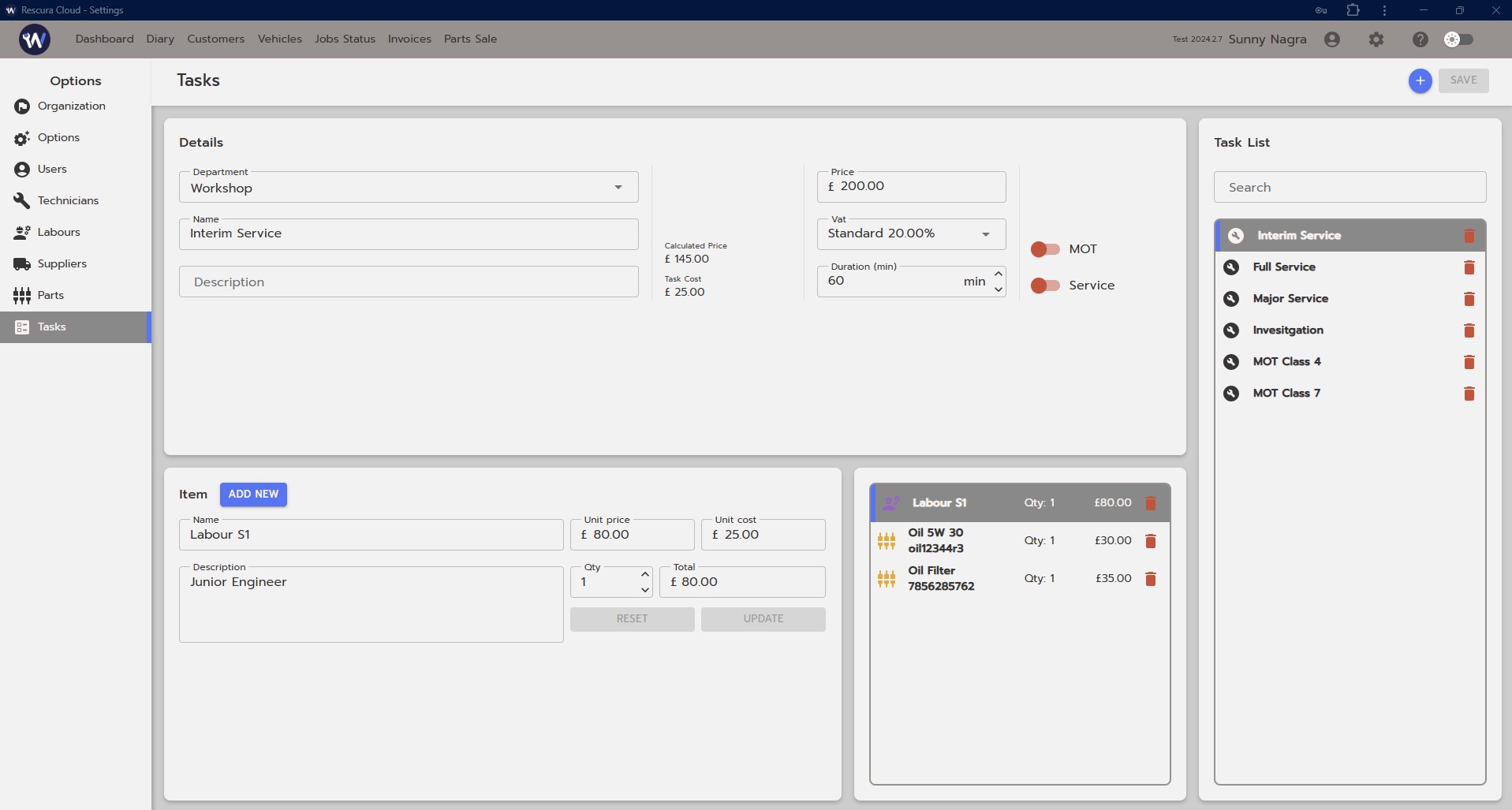Select Options in the sidebar list

75,138
